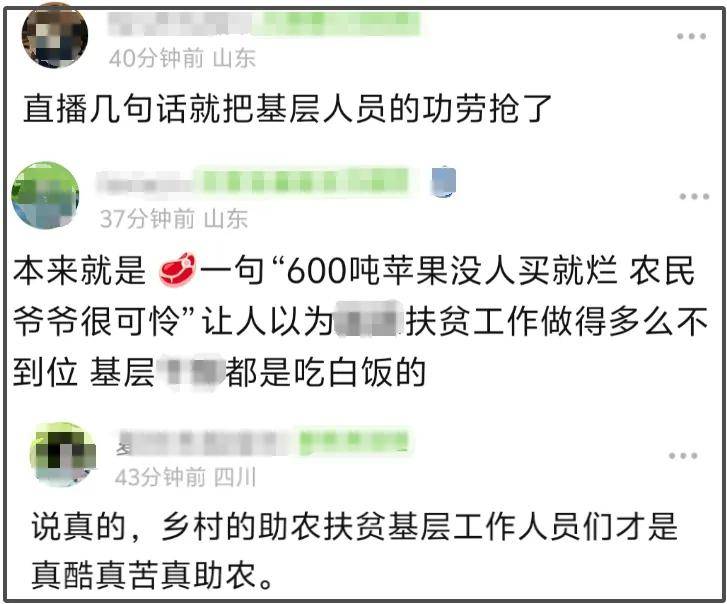Open more options for the 37分钟前 comment
727x604 pixels.
tap(694, 197)
